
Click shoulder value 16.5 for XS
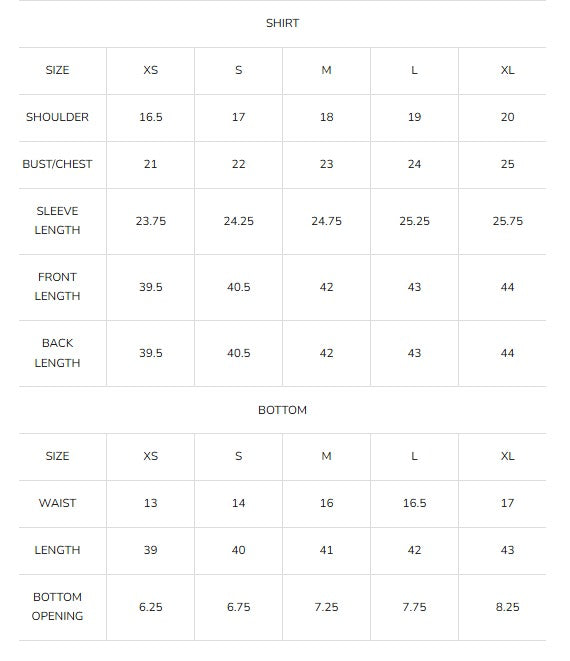151,117
